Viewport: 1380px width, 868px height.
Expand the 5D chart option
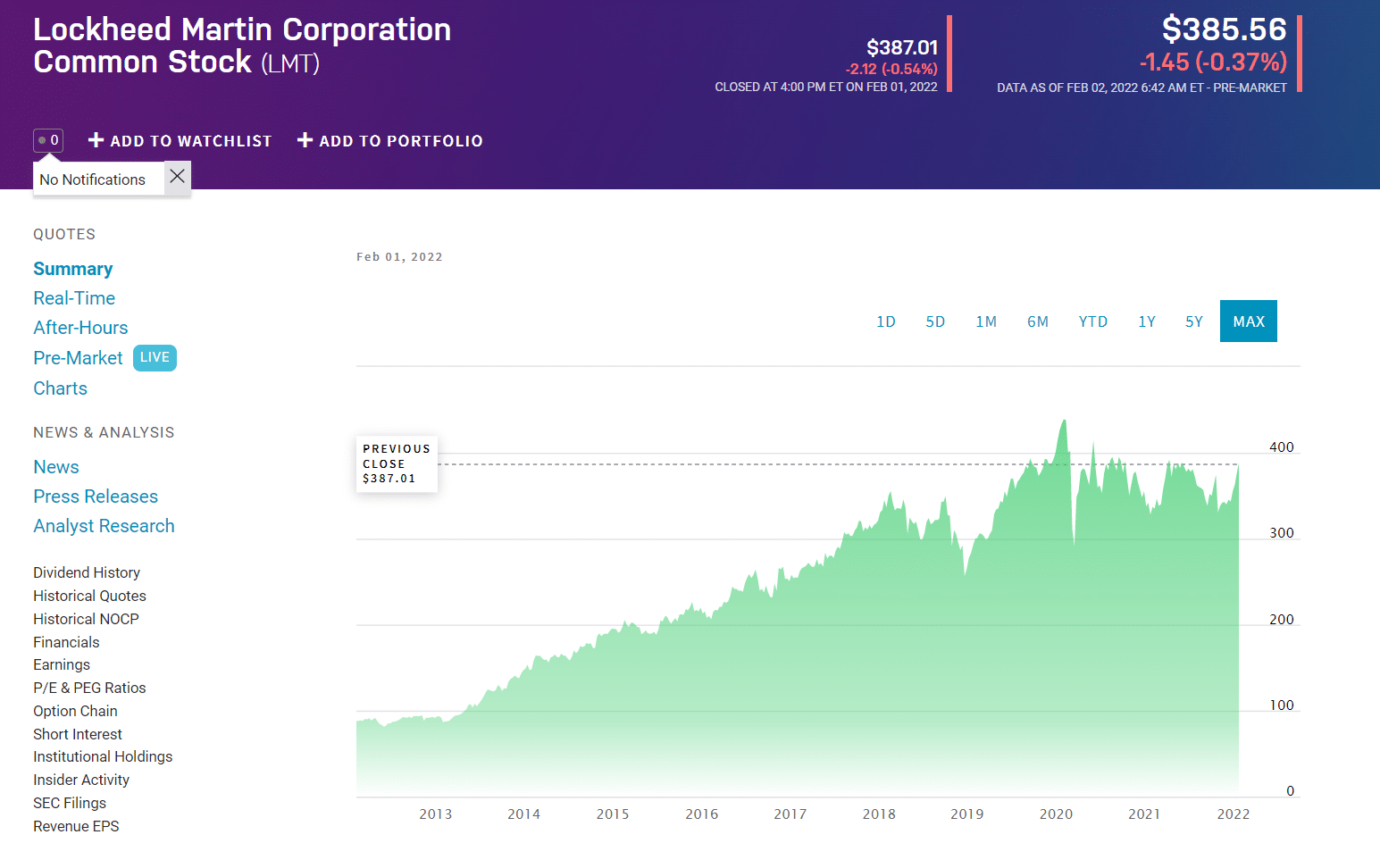coord(934,321)
